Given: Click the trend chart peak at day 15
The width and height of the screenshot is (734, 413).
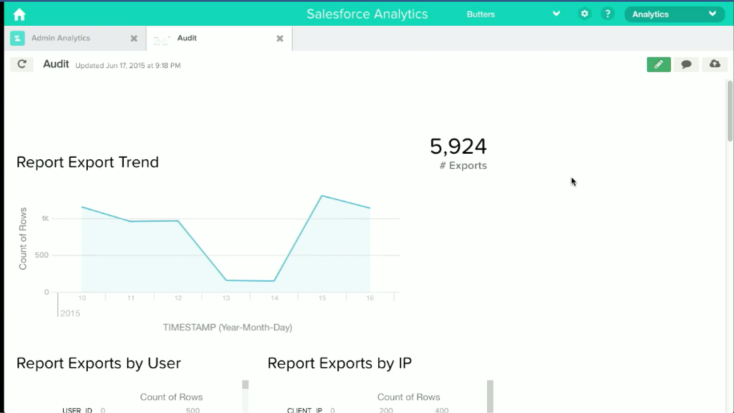Looking at the screenshot, I should [x=322, y=196].
